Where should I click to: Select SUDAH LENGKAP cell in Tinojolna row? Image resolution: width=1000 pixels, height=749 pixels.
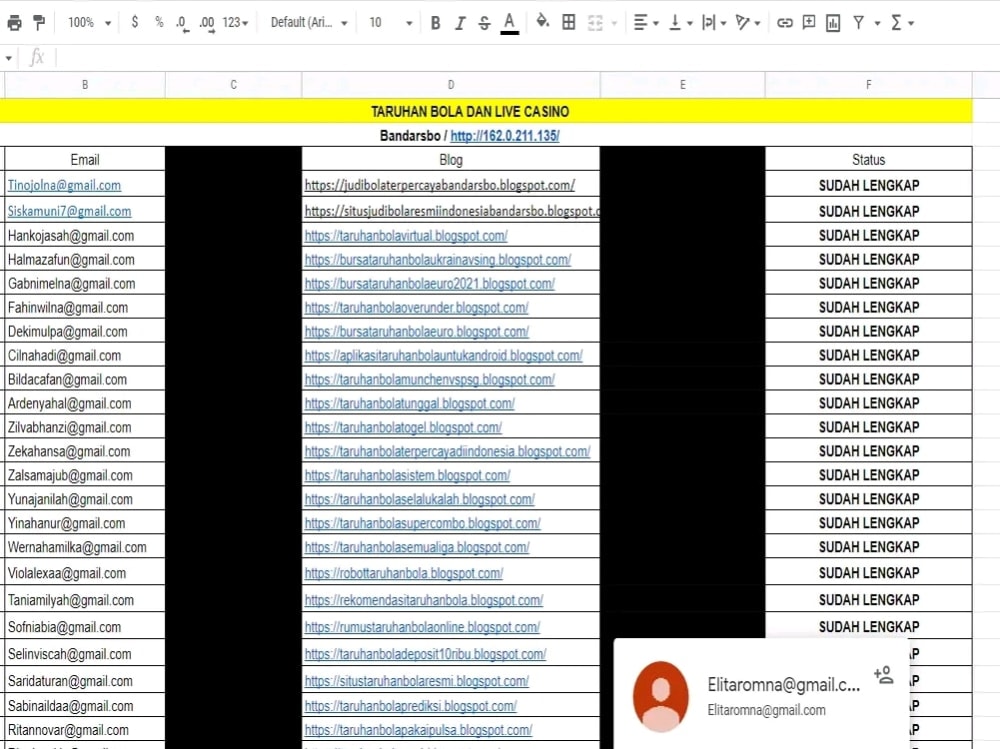[x=869, y=185]
